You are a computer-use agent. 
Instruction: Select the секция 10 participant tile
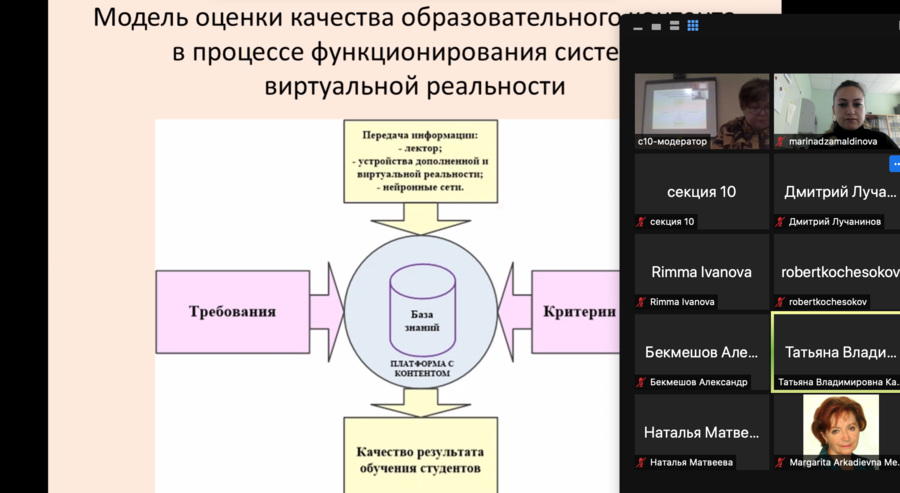[701, 191]
